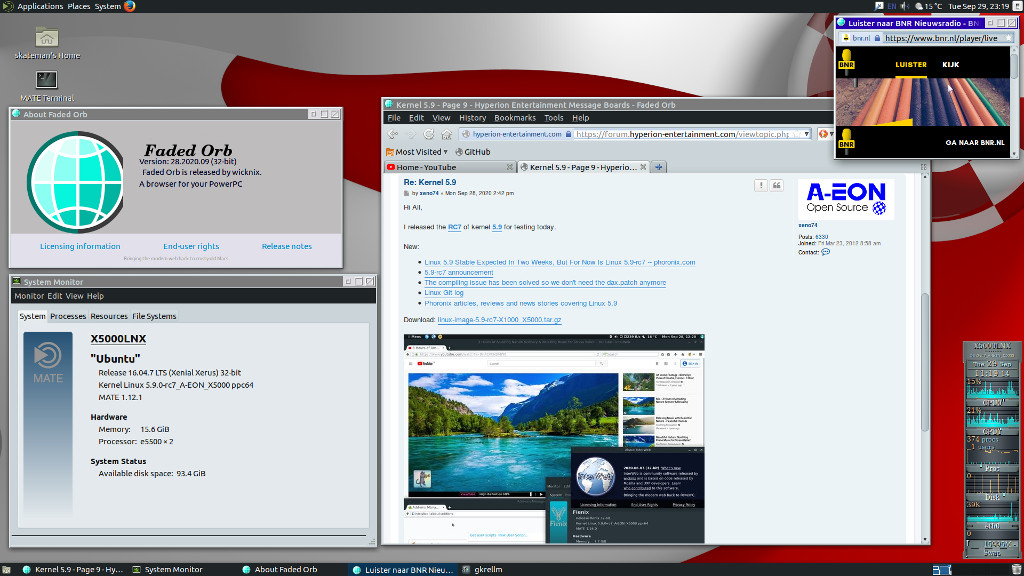Click the Faded Orb globe logo
1024x576 pixels.
point(76,182)
